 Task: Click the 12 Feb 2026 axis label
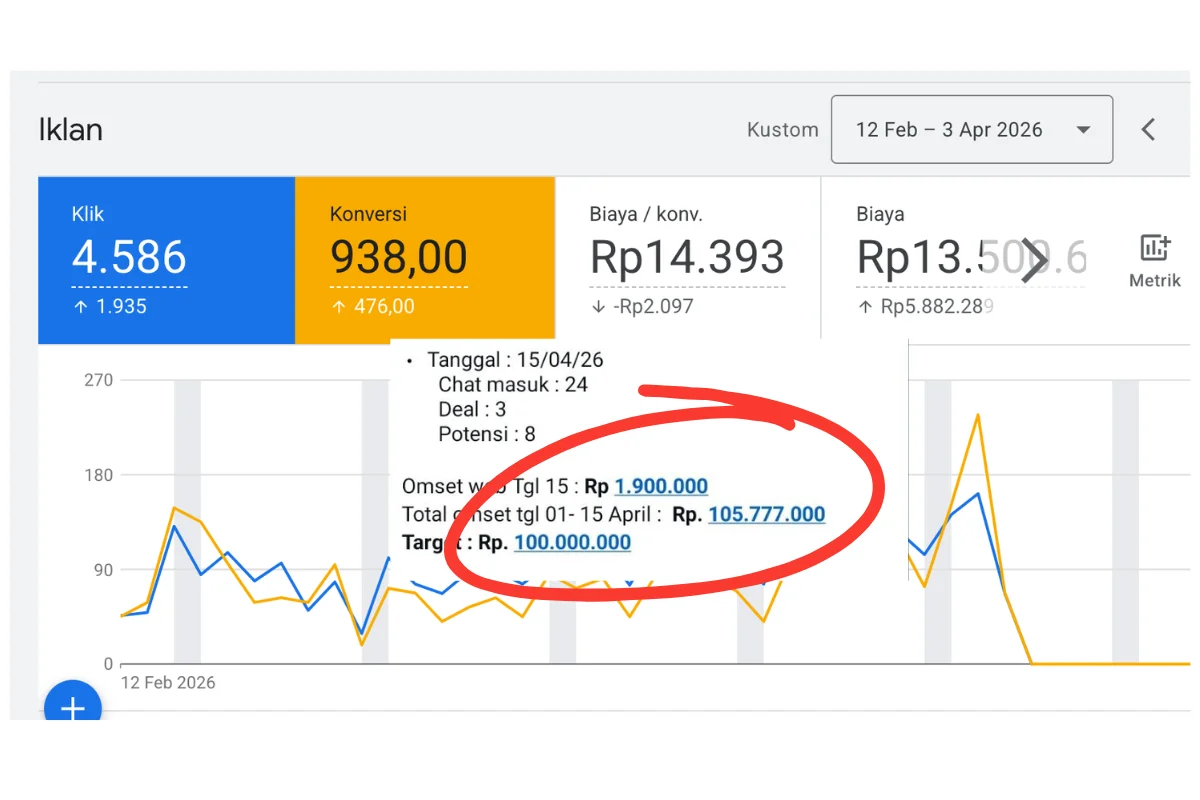pyautogui.click(x=168, y=683)
